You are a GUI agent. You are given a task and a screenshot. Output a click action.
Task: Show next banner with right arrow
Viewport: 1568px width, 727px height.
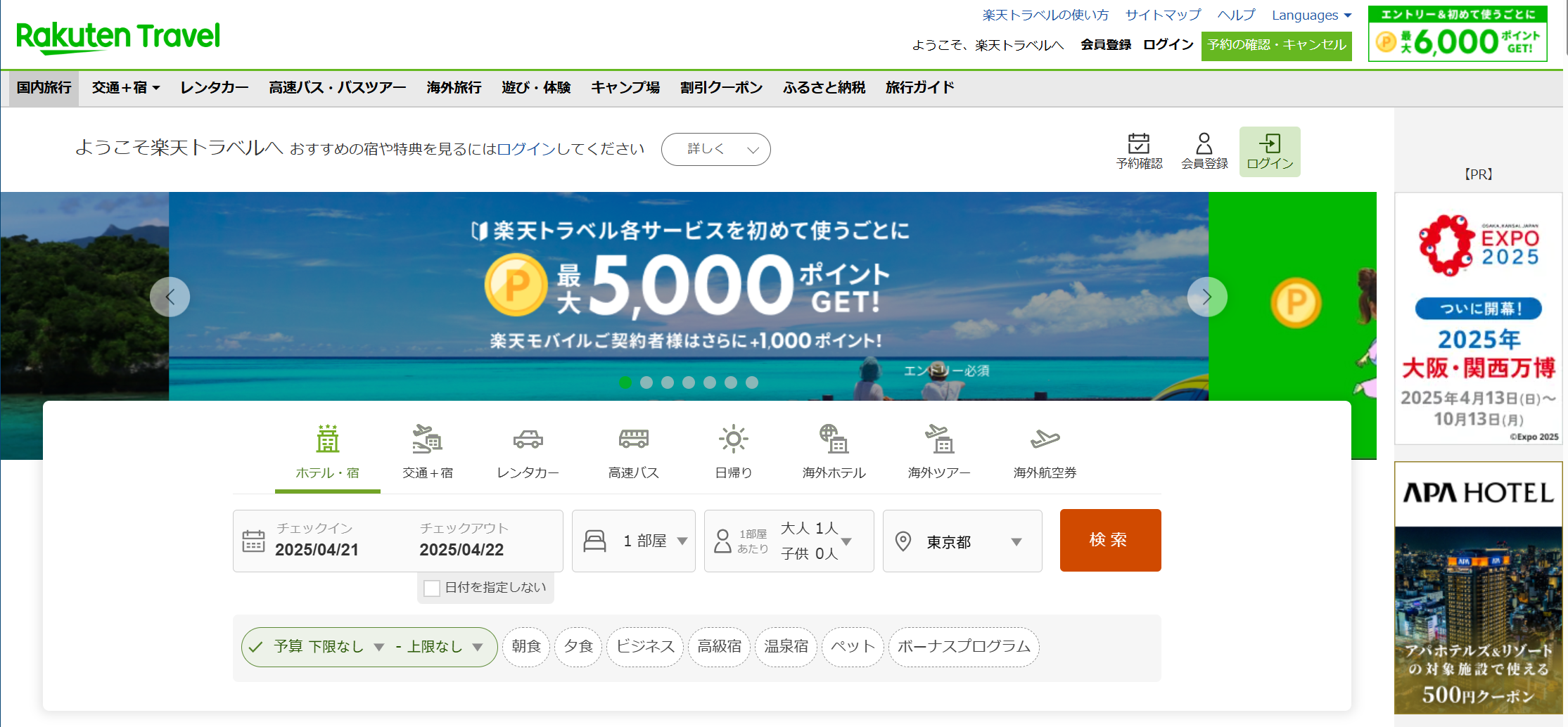coord(1207,297)
